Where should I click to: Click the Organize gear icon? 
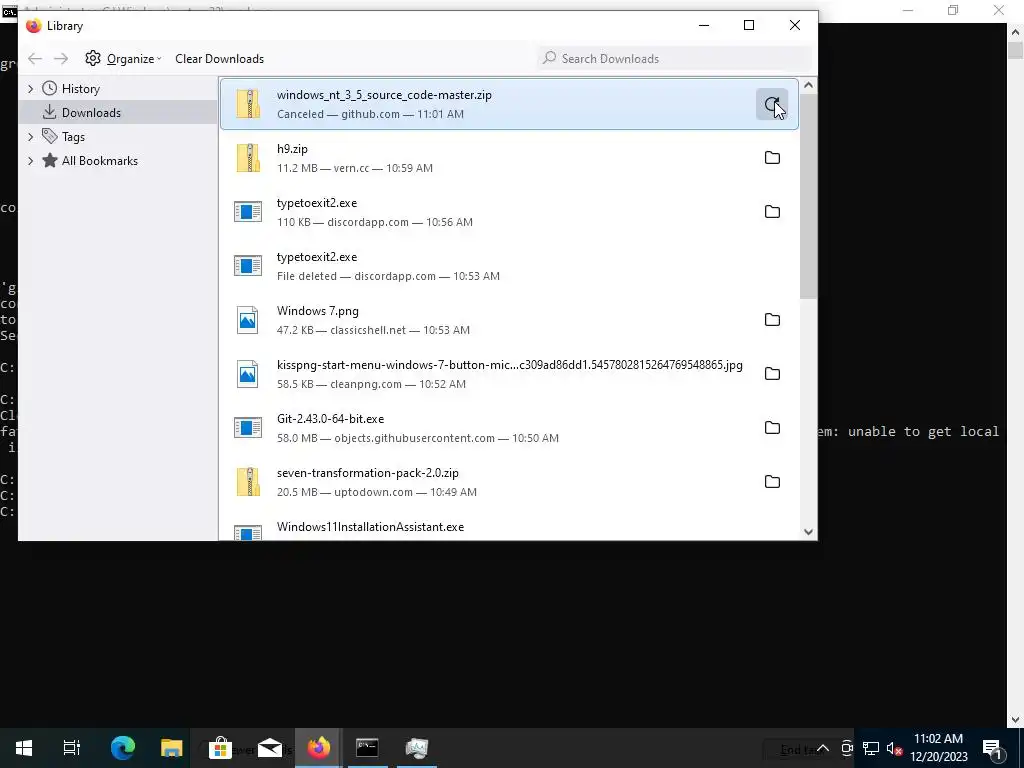point(93,58)
